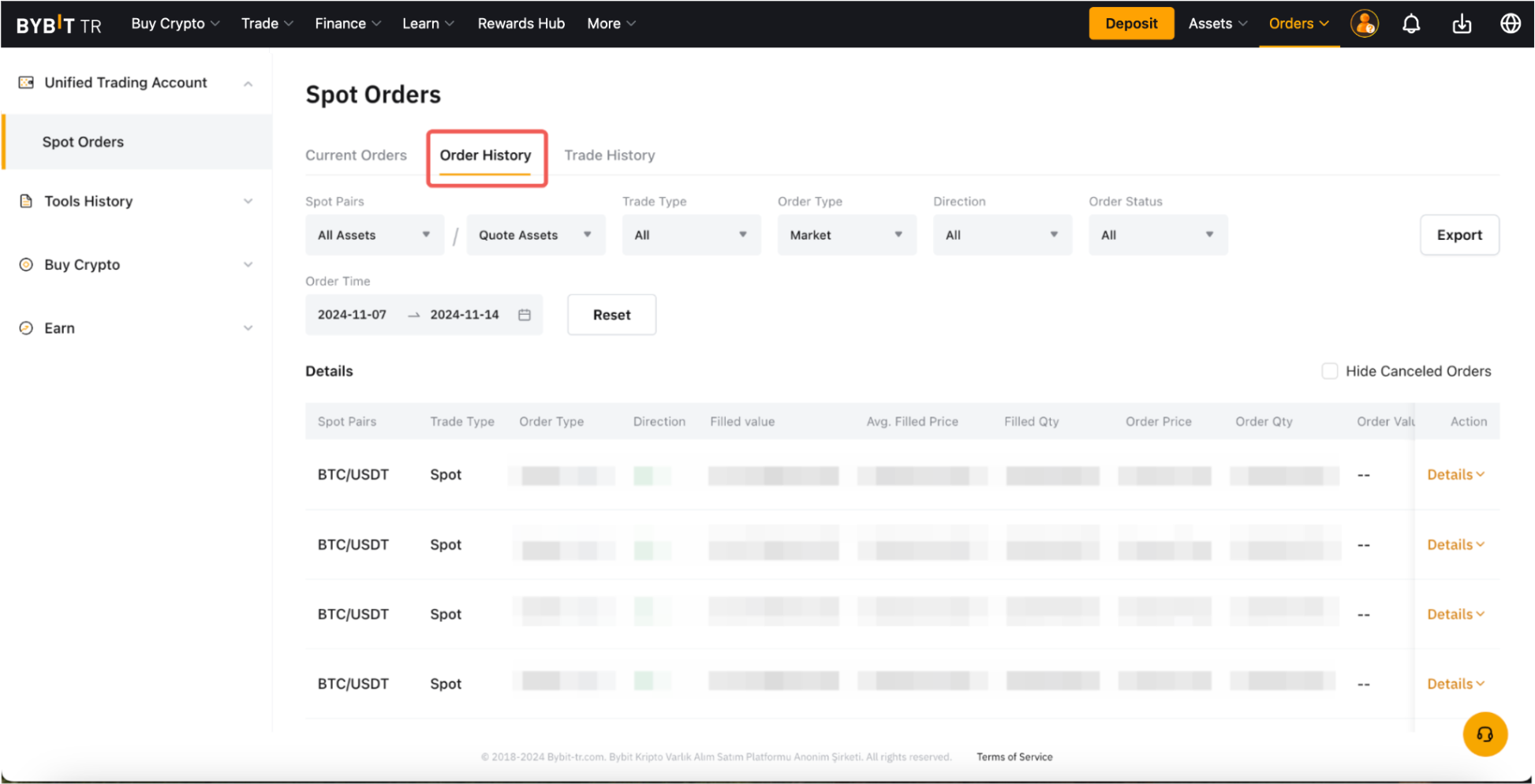This screenshot has width=1535, height=784.
Task: Collapse Unified Trading Account section
Action: click(x=248, y=83)
